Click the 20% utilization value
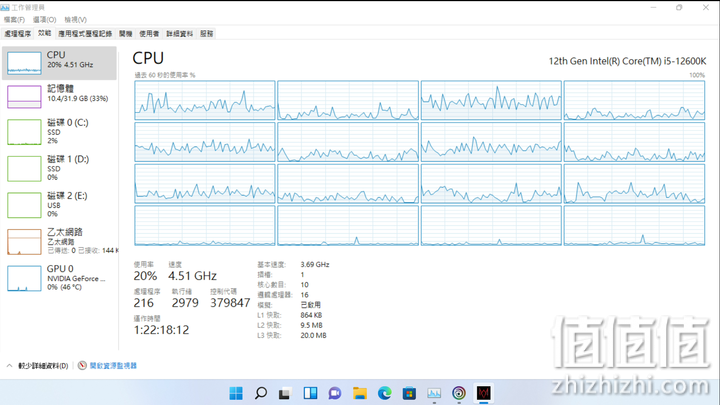Screen dimensions: 720x405 145,276
